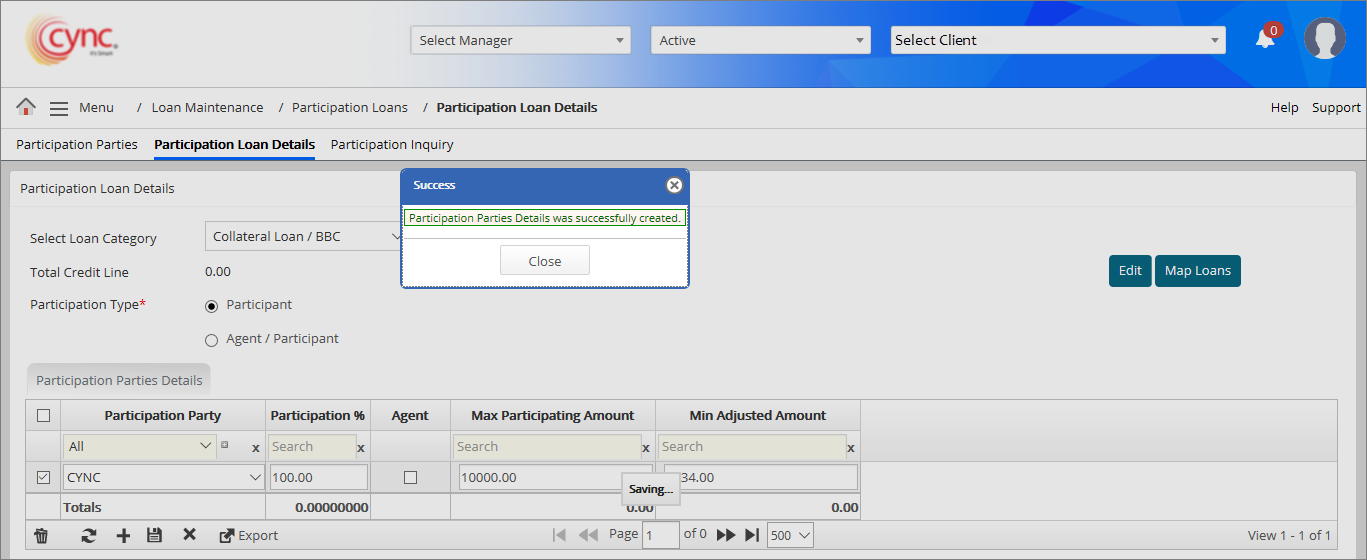Click the floppy disk save icon
The width and height of the screenshot is (1367, 560).
pyautogui.click(x=154, y=536)
